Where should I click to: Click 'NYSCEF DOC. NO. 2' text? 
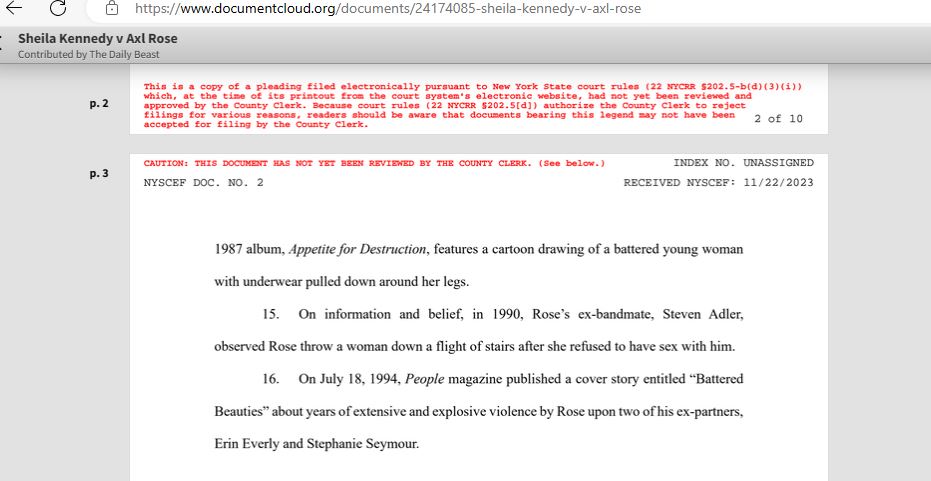[x=204, y=183]
